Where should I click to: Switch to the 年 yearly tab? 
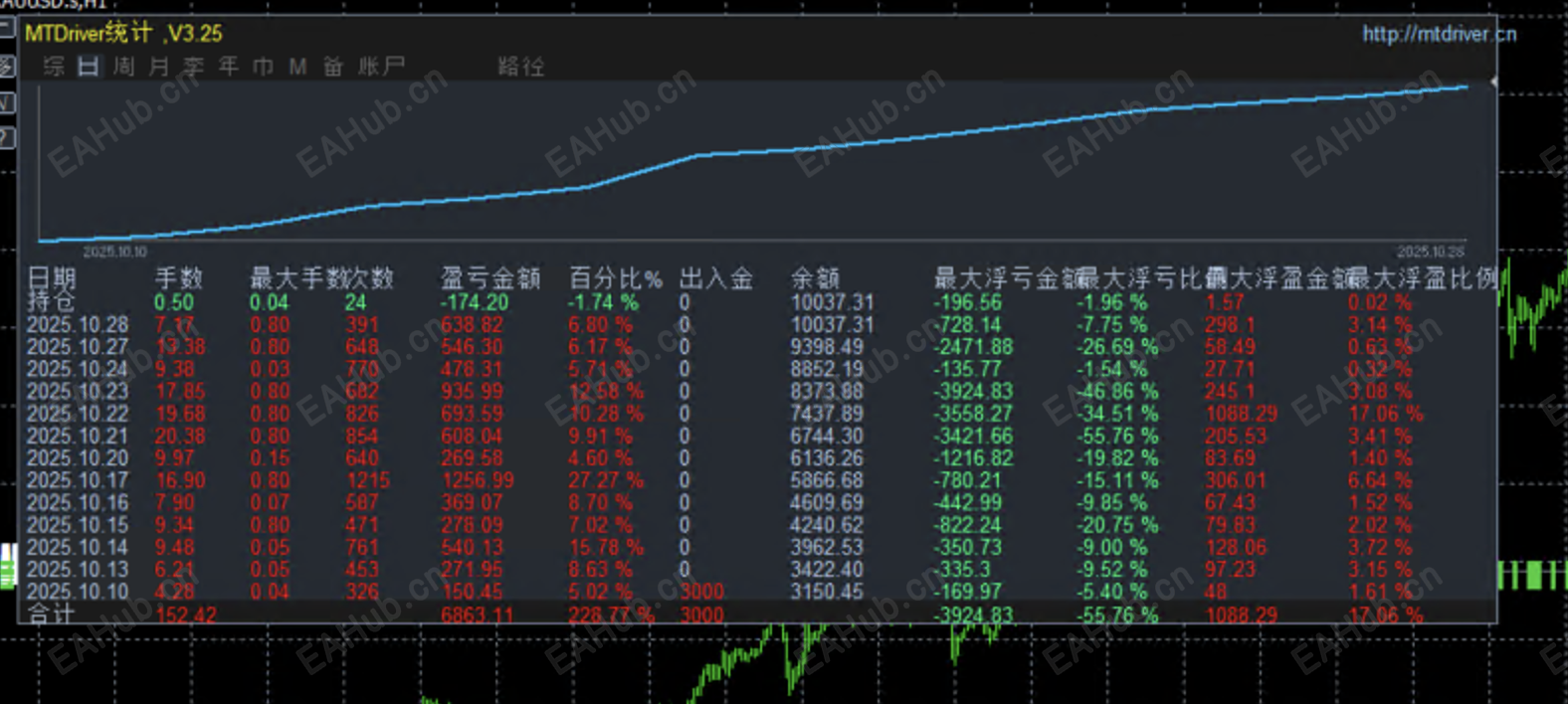click(228, 67)
